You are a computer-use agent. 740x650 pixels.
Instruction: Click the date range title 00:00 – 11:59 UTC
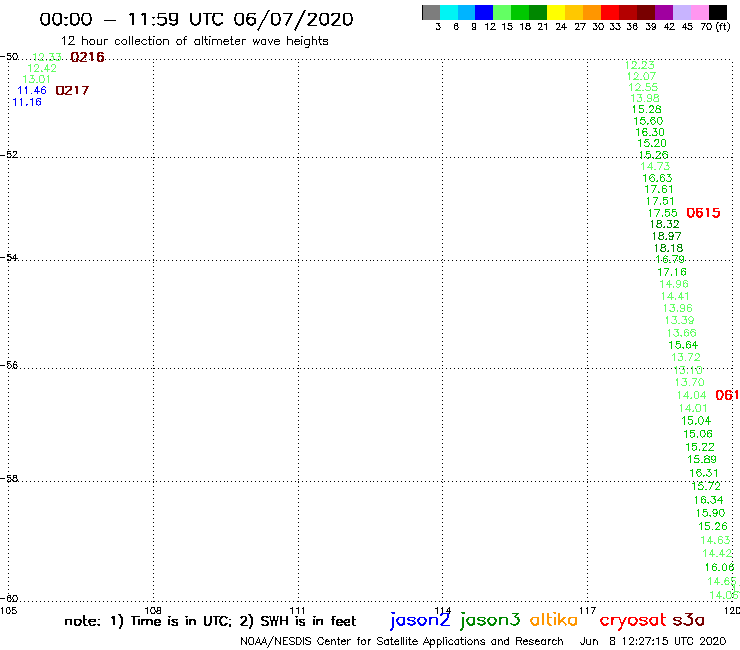pyautogui.click(x=196, y=20)
